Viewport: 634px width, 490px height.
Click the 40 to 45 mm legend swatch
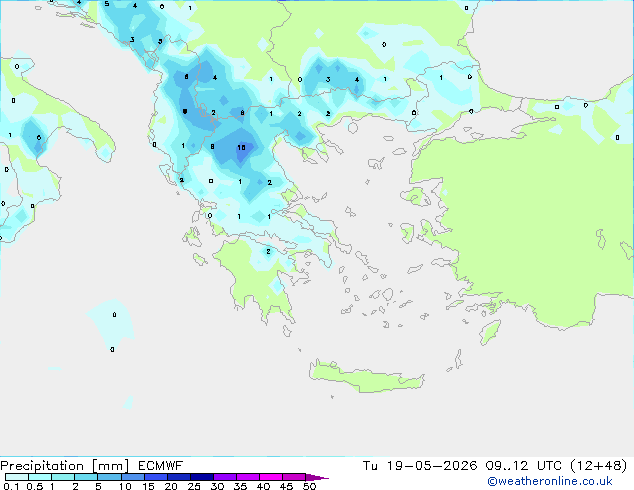(271, 477)
